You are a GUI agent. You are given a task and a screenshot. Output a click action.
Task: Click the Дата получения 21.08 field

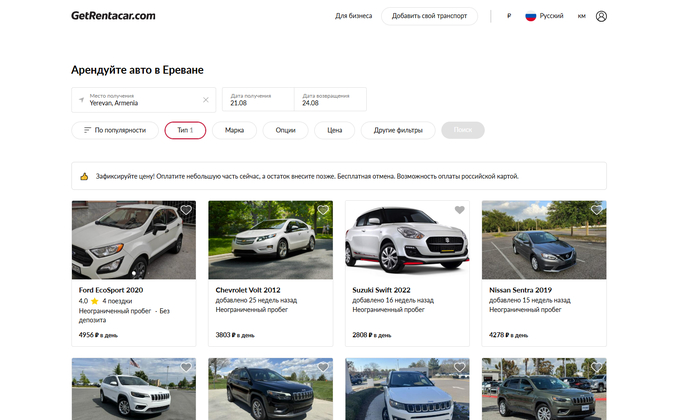(x=258, y=100)
